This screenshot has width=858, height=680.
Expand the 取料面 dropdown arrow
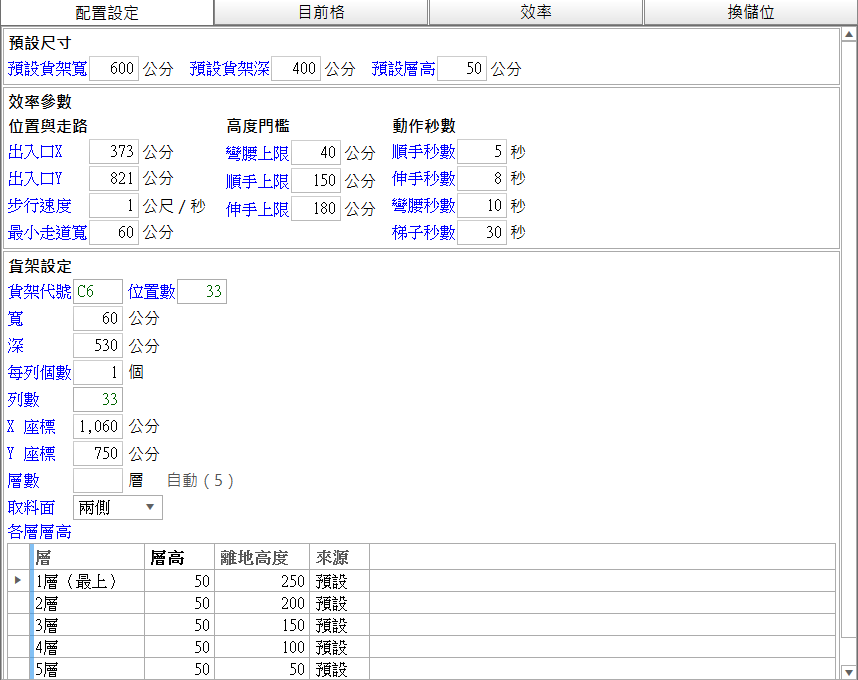pyautogui.click(x=150, y=507)
